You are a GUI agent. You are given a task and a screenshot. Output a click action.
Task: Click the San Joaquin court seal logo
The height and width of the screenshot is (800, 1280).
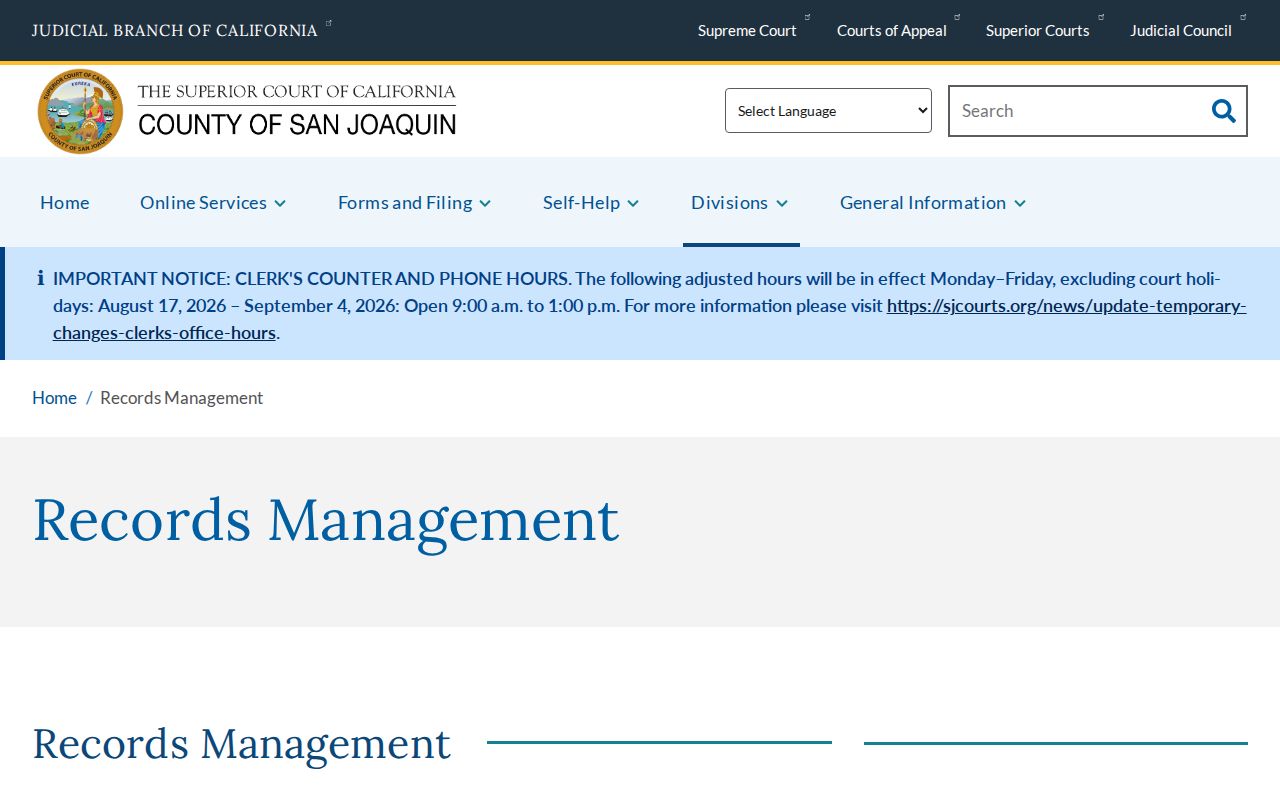81,111
